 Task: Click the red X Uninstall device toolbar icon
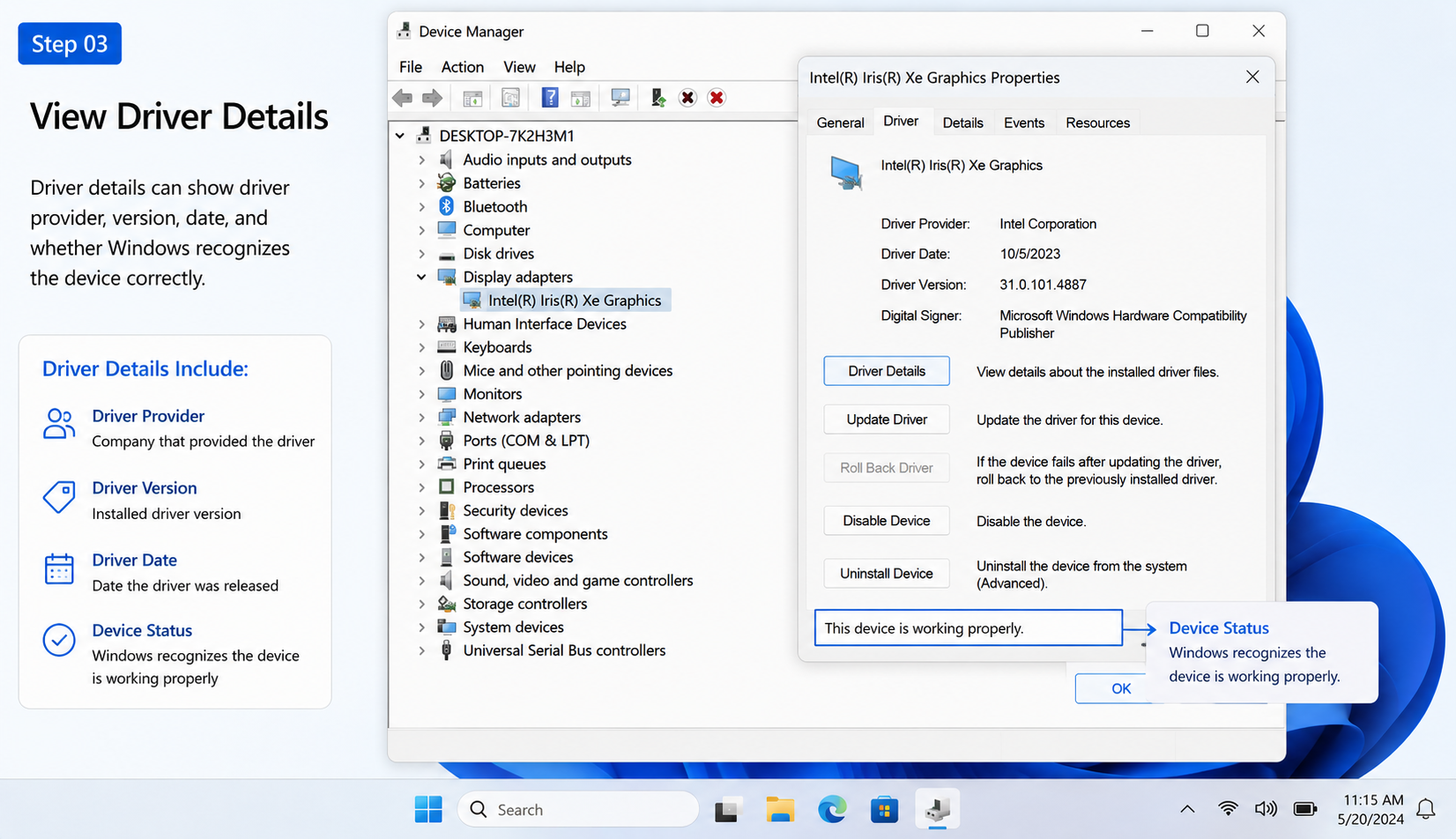717,98
